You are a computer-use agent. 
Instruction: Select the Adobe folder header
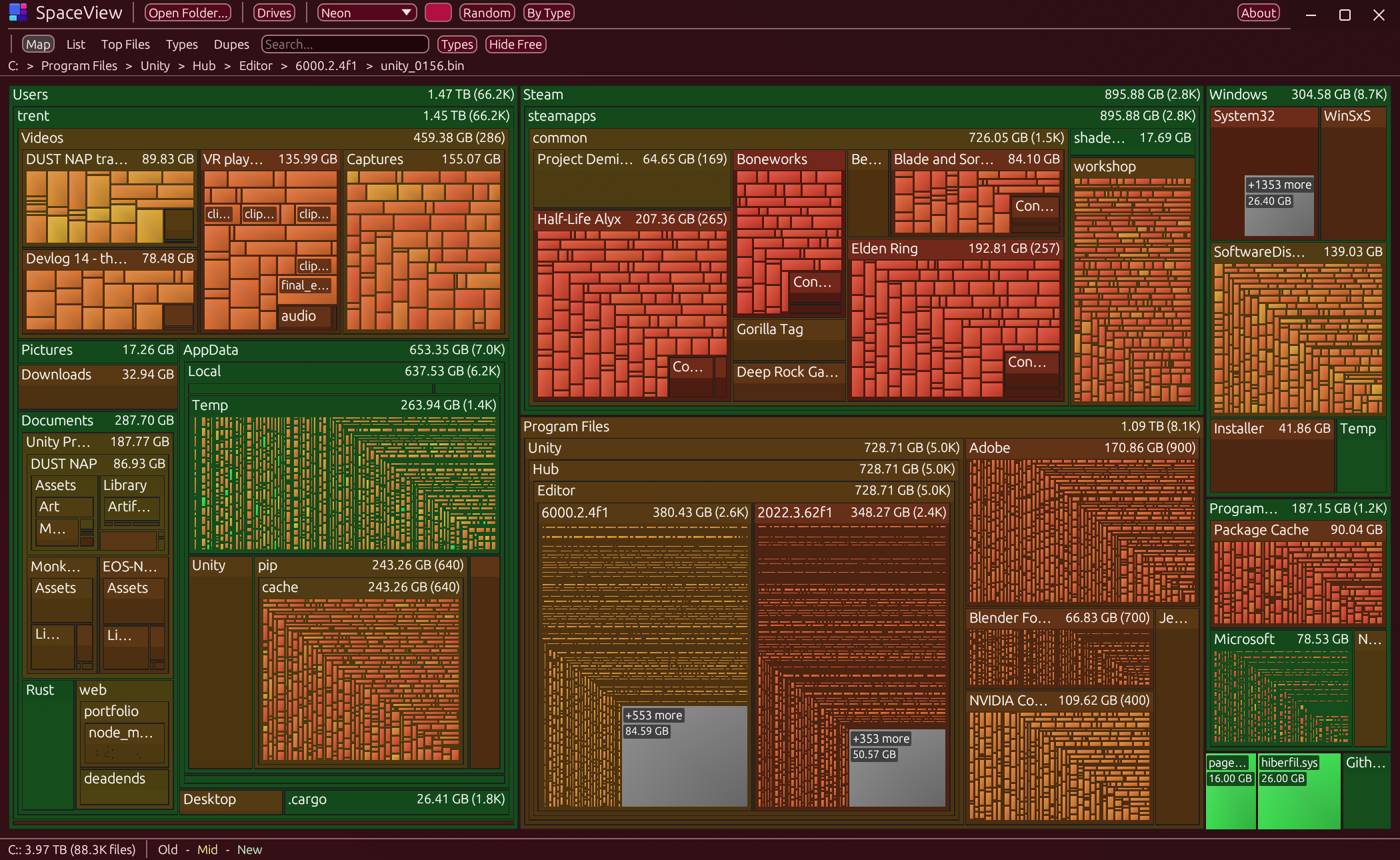pyautogui.click(x=1082, y=448)
